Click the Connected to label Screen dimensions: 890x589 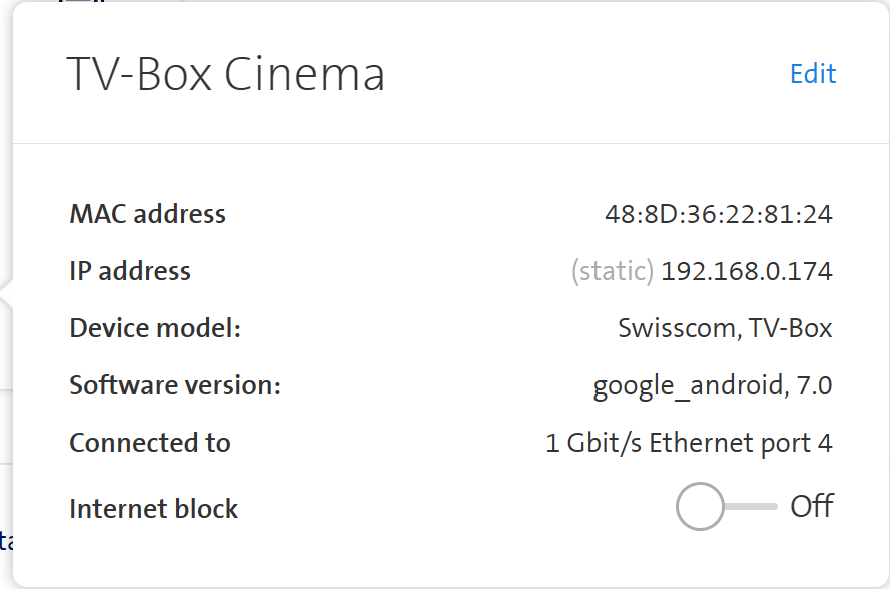[x=150, y=443]
